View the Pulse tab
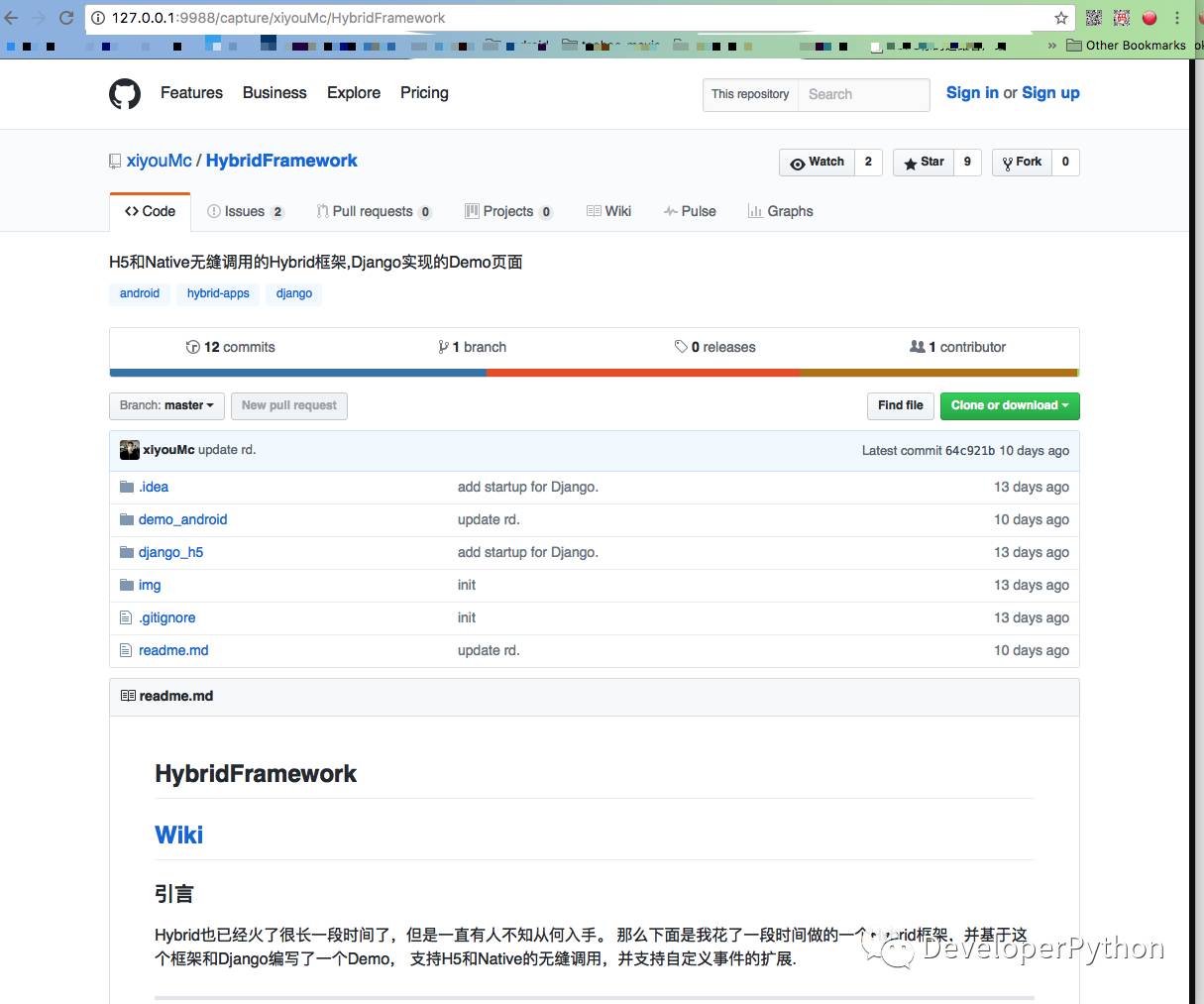This screenshot has width=1204, height=1004. point(690,211)
